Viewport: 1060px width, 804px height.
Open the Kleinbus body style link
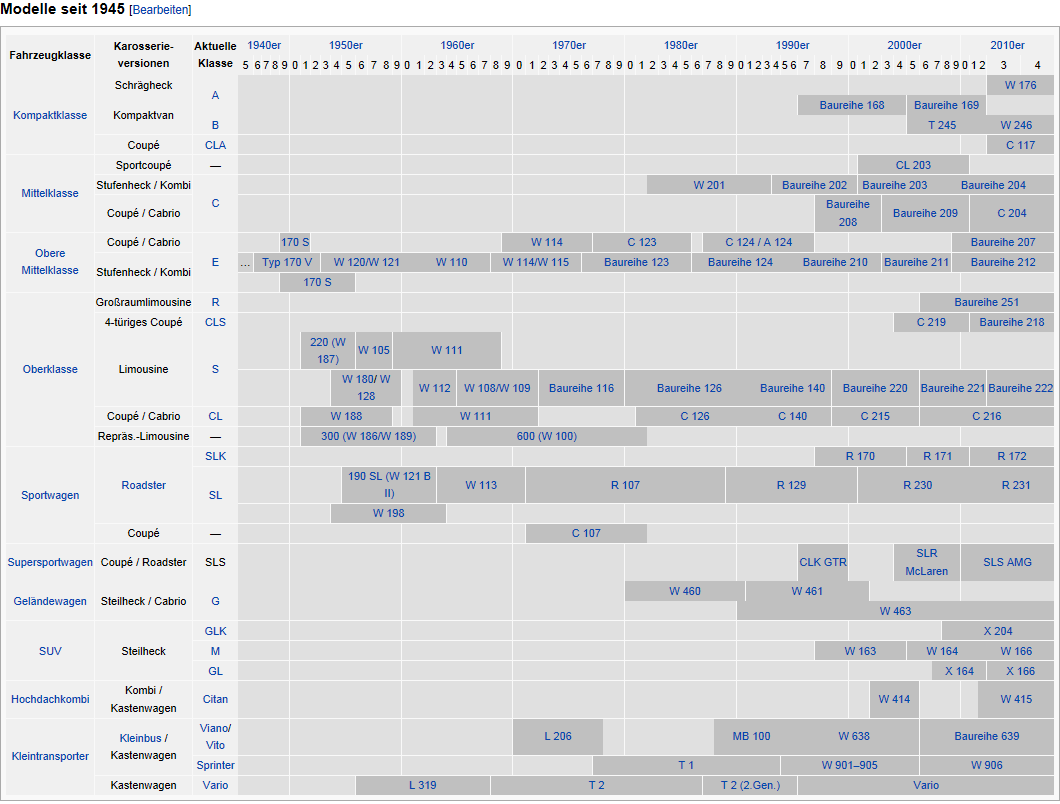point(140,738)
